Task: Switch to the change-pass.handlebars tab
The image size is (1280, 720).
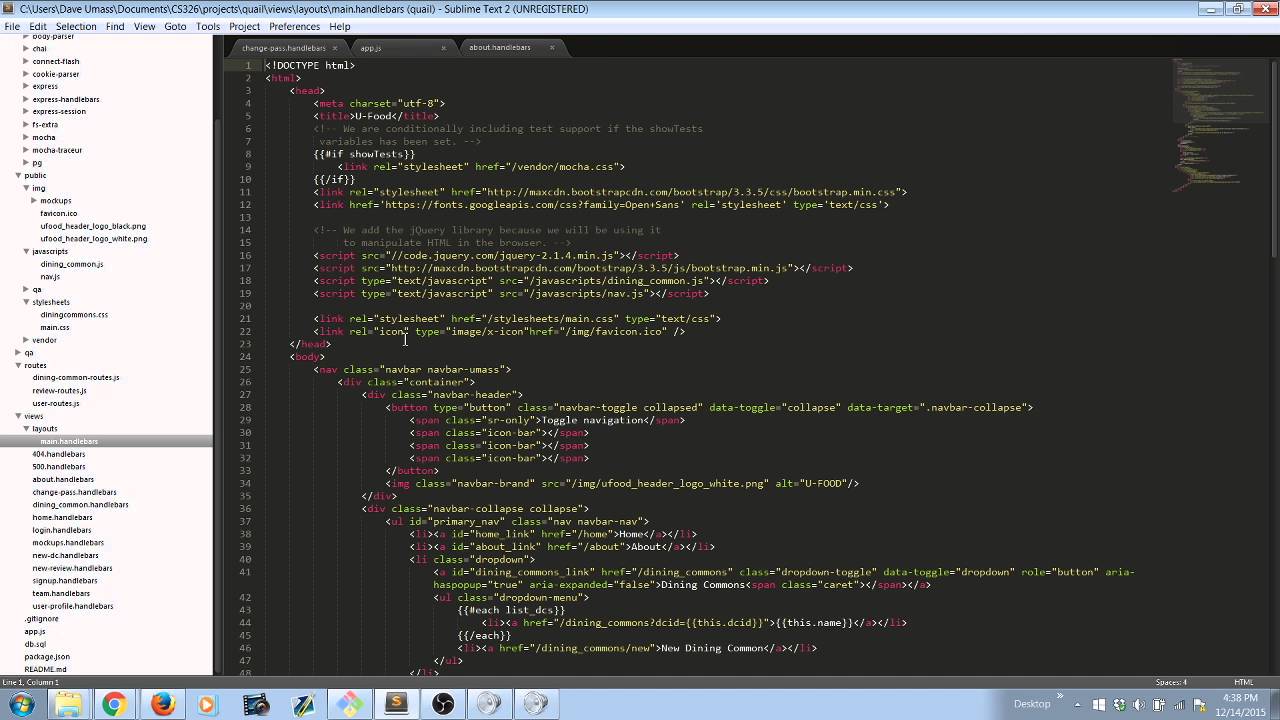Action: tap(289, 48)
